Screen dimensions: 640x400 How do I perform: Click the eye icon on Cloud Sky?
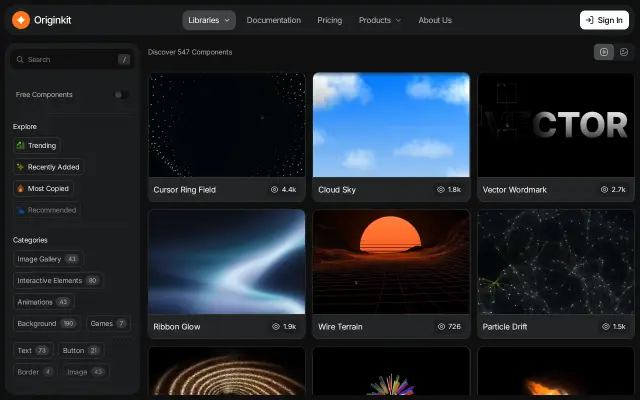pyautogui.click(x=441, y=190)
